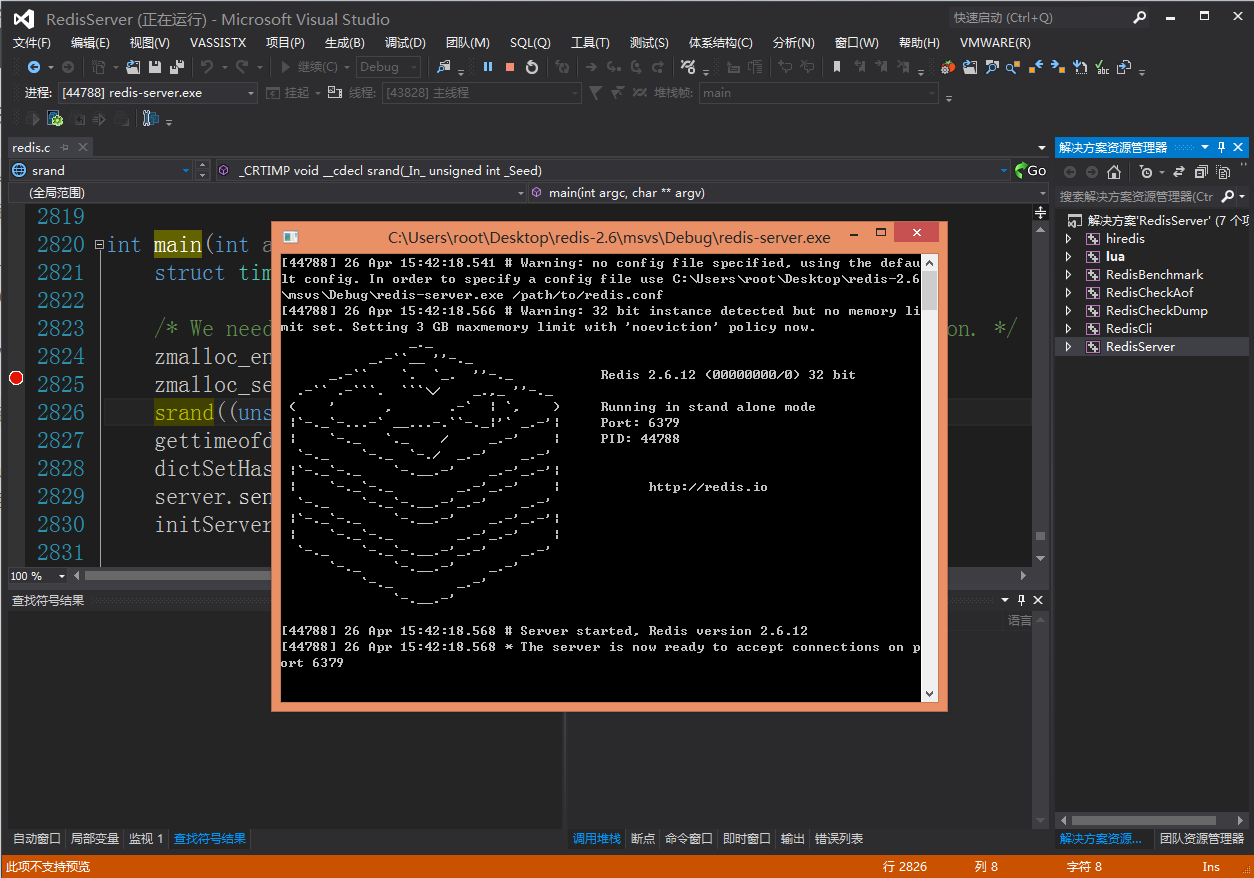1254x878 pixels.
Task: Toggle the breakpoint on line 2825
Action: tap(15, 377)
